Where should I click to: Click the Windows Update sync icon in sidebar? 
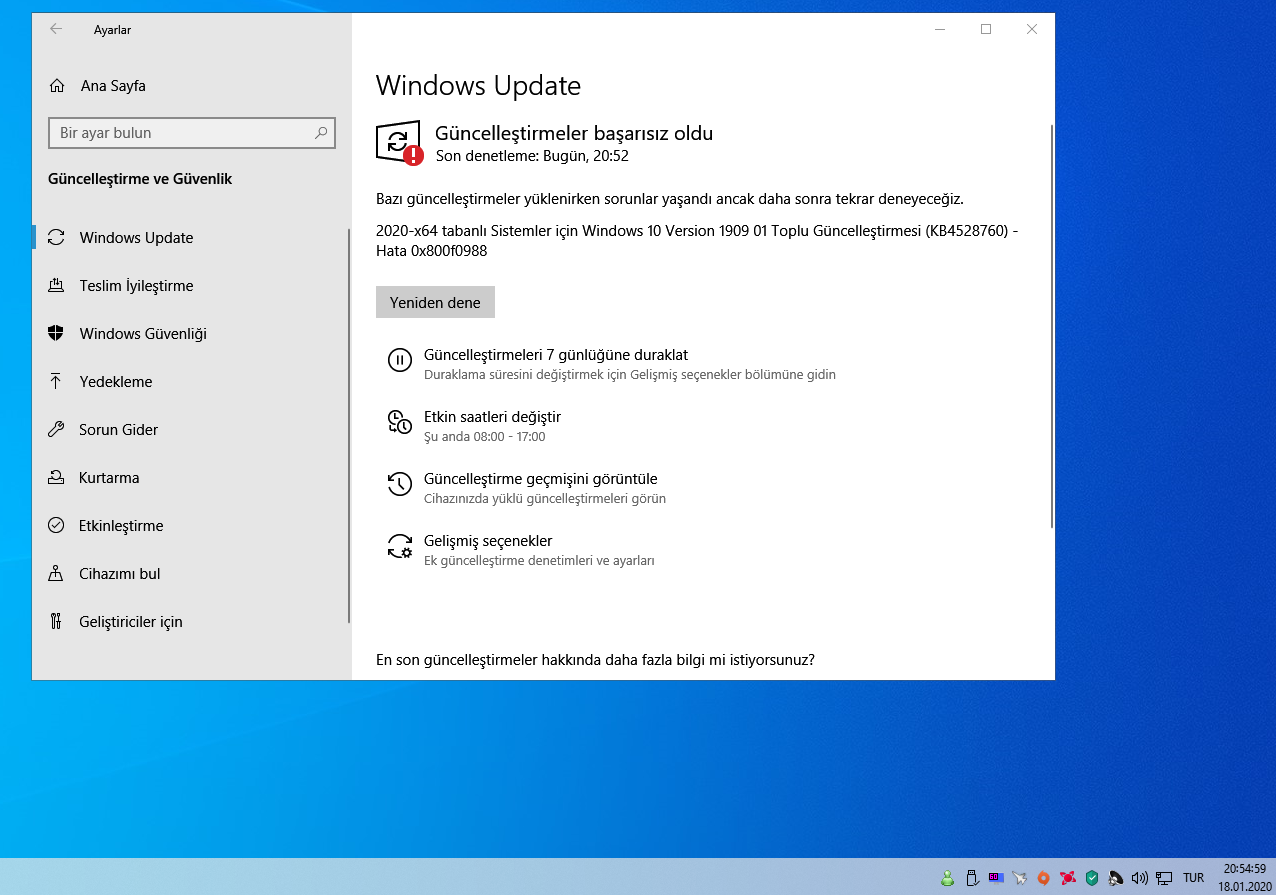[56, 238]
